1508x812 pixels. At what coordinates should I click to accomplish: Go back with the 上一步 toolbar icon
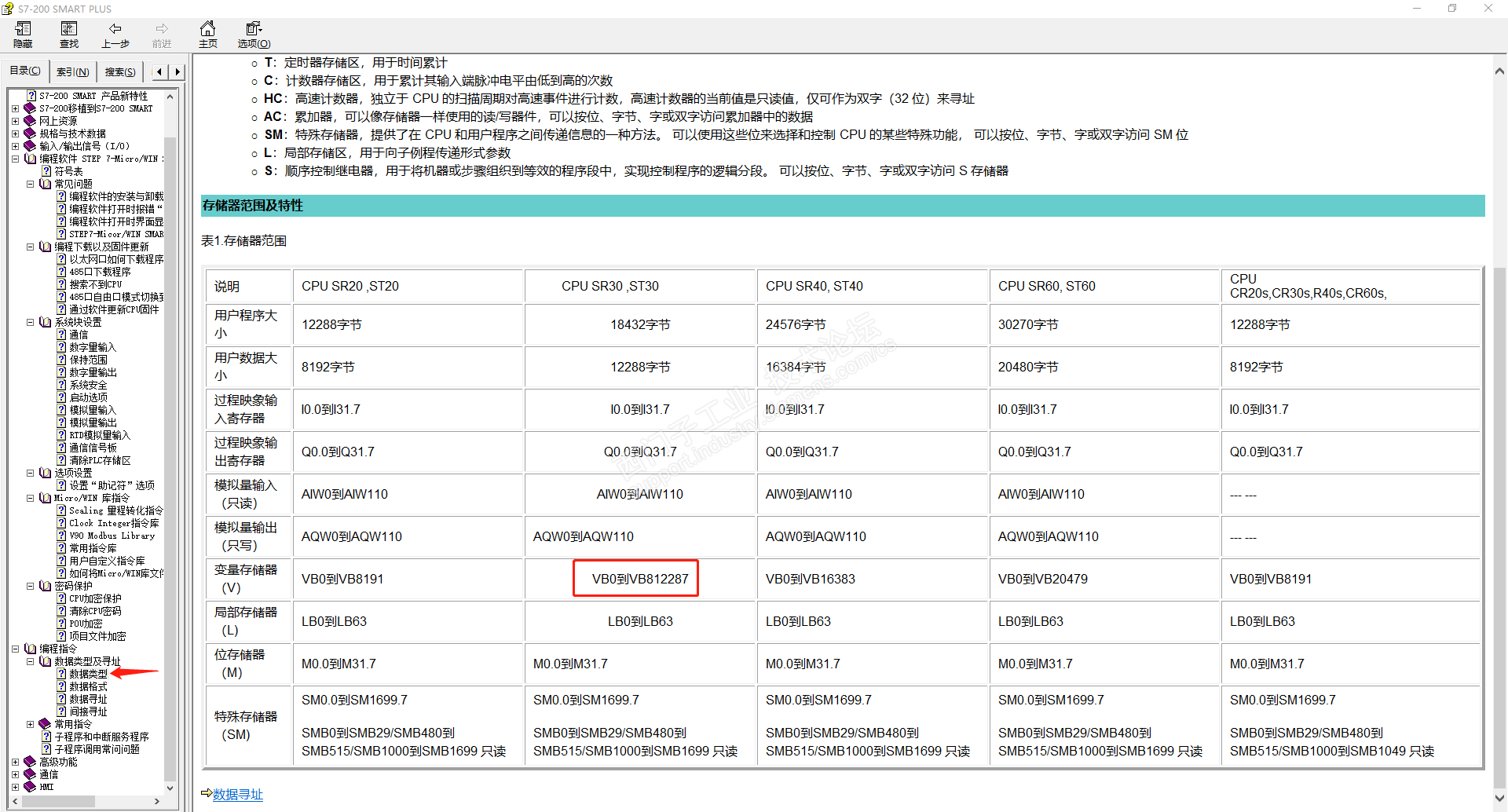coord(115,29)
